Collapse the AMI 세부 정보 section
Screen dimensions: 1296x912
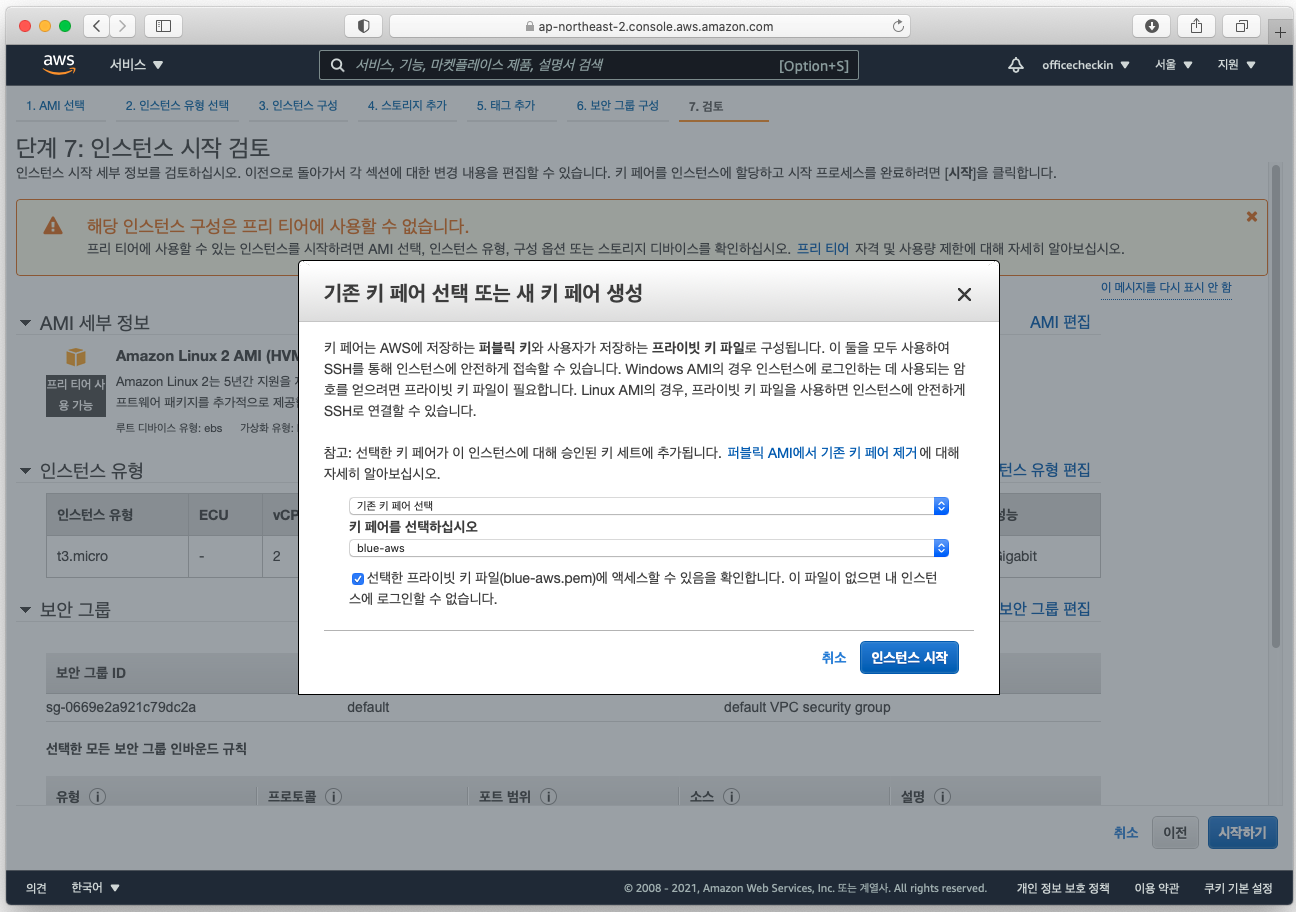[26, 323]
